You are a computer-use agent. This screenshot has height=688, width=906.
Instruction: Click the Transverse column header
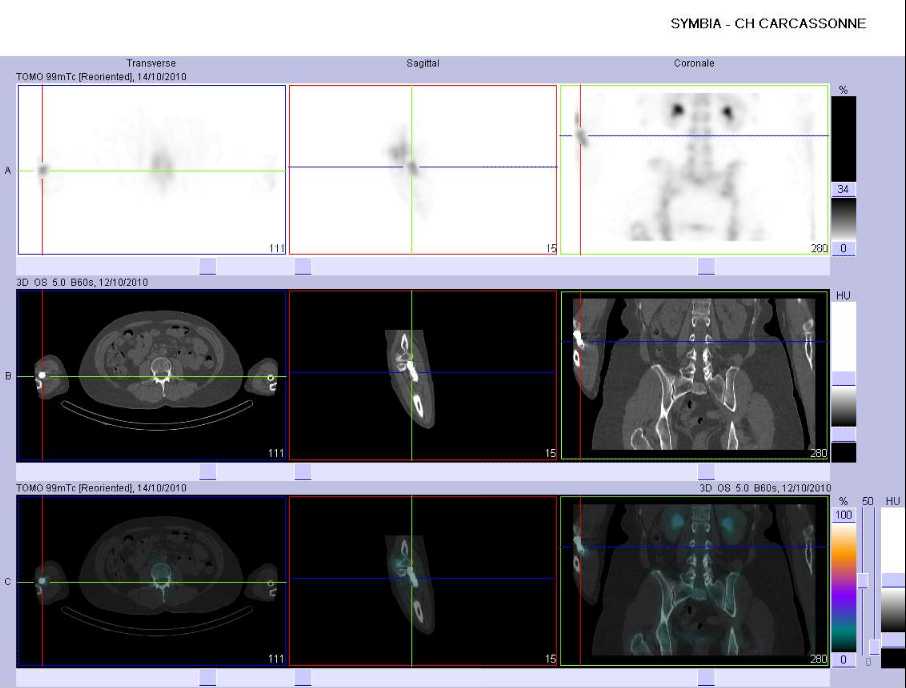151,63
